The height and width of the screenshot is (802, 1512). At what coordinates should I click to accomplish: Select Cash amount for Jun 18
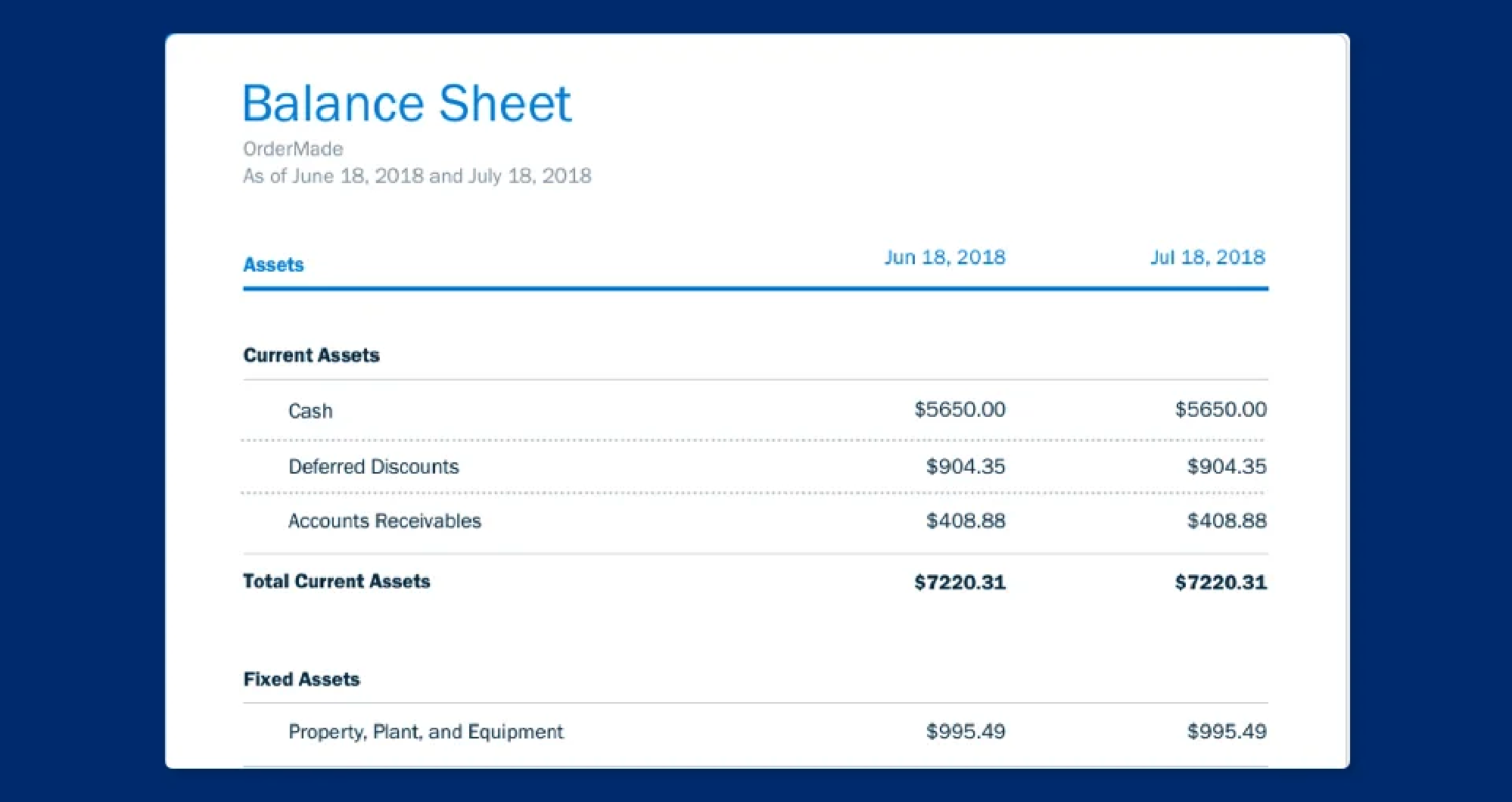point(960,409)
